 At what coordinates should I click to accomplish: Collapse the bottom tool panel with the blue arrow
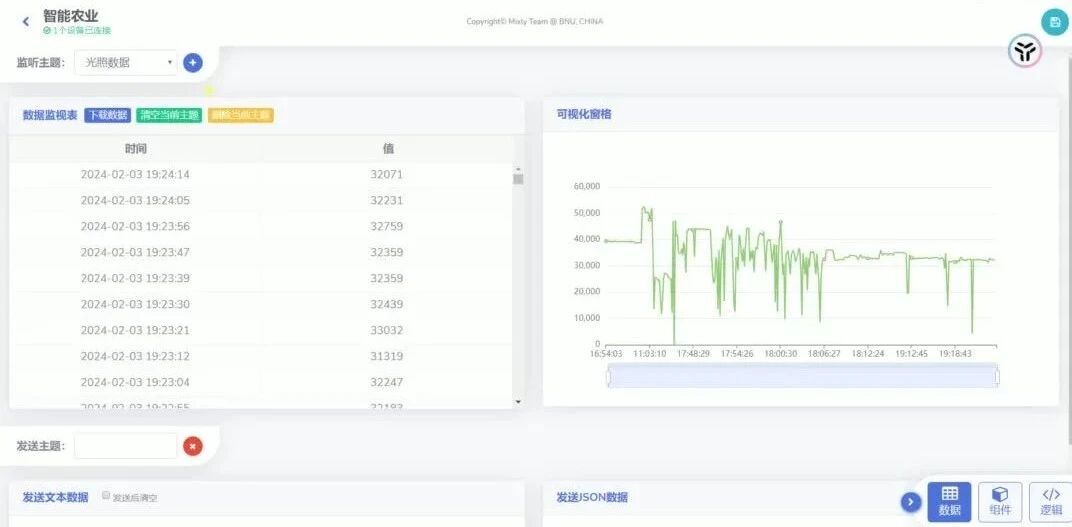[x=911, y=502]
